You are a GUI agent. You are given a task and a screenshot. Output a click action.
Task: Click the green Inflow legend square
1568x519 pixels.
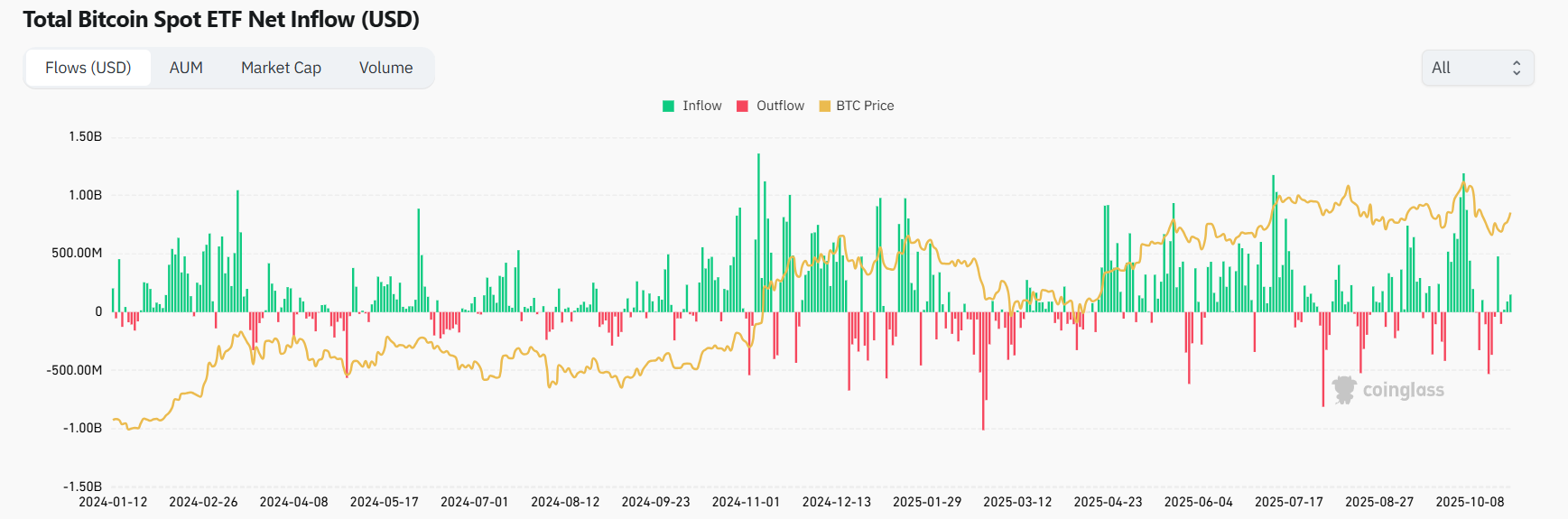pos(669,106)
